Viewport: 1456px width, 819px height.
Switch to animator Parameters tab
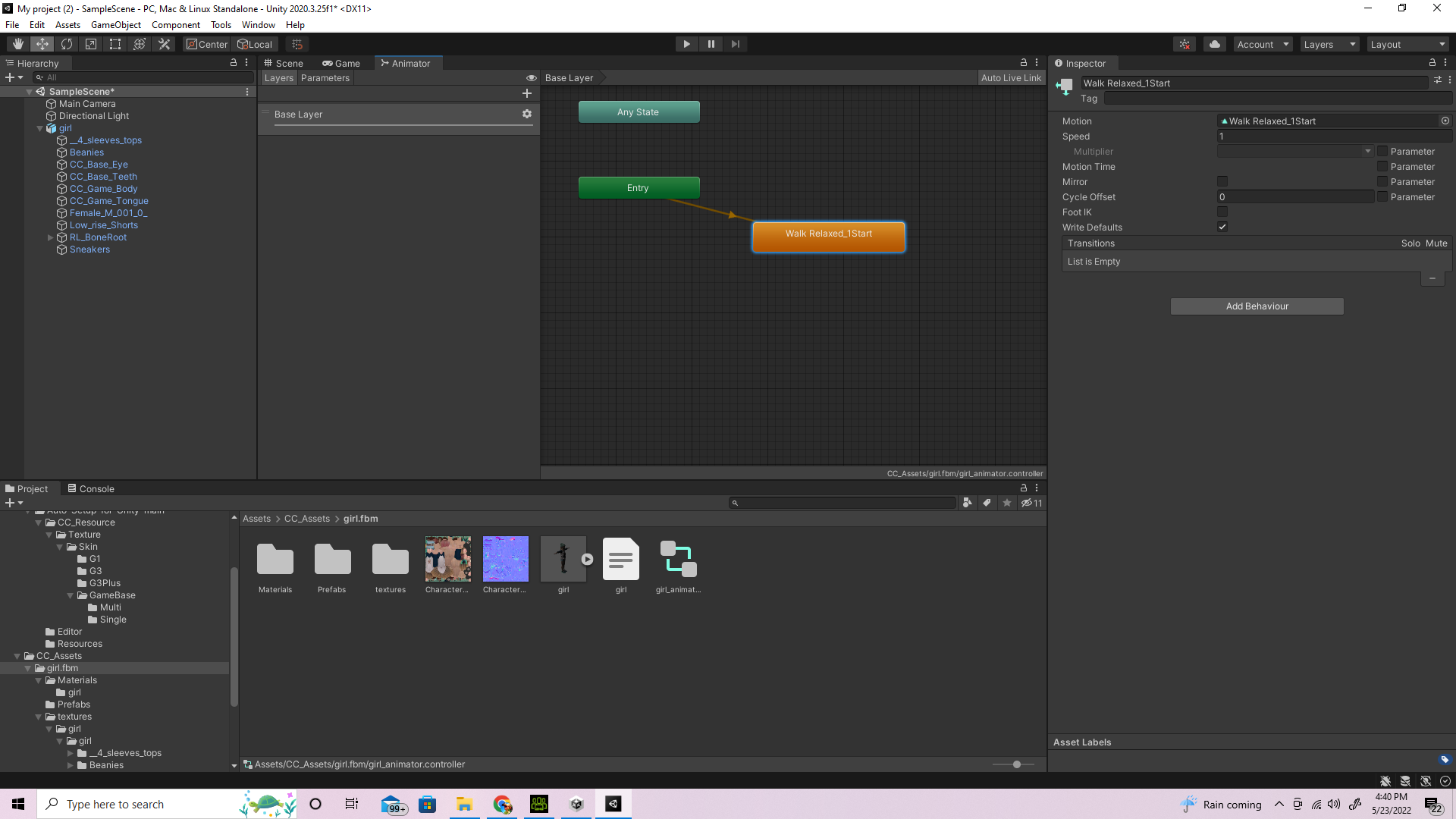click(325, 78)
